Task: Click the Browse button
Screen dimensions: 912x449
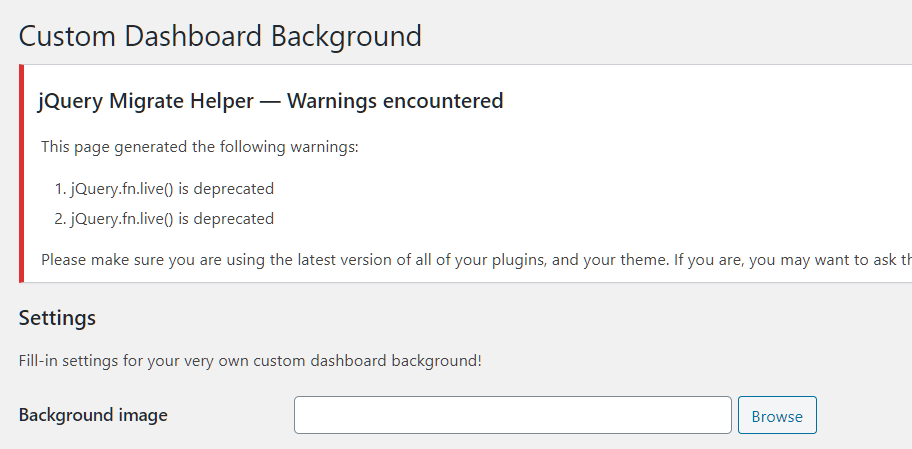Action: pyautogui.click(x=777, y=416)
